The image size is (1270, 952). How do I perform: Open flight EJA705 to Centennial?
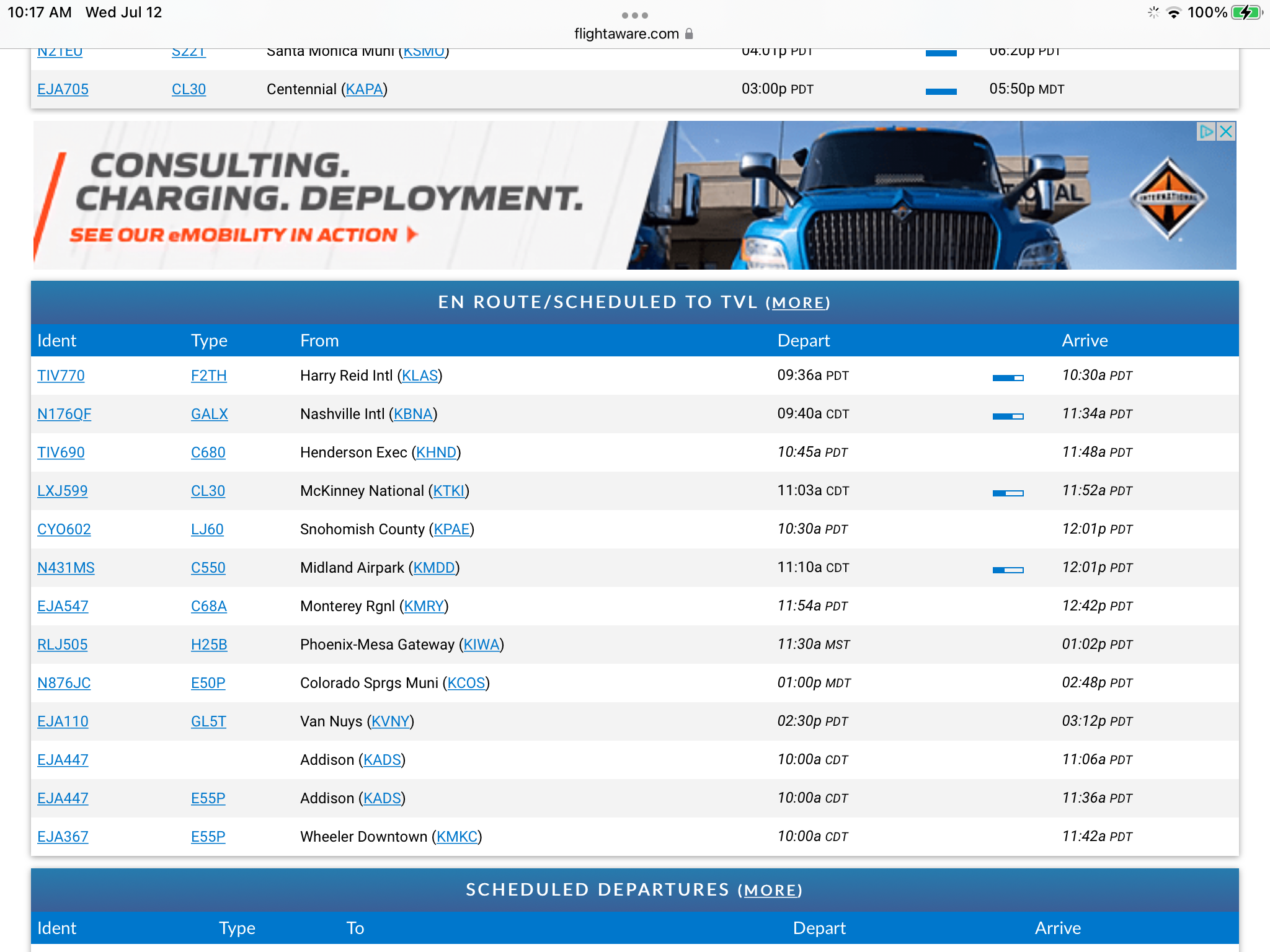tap(63, 89)
